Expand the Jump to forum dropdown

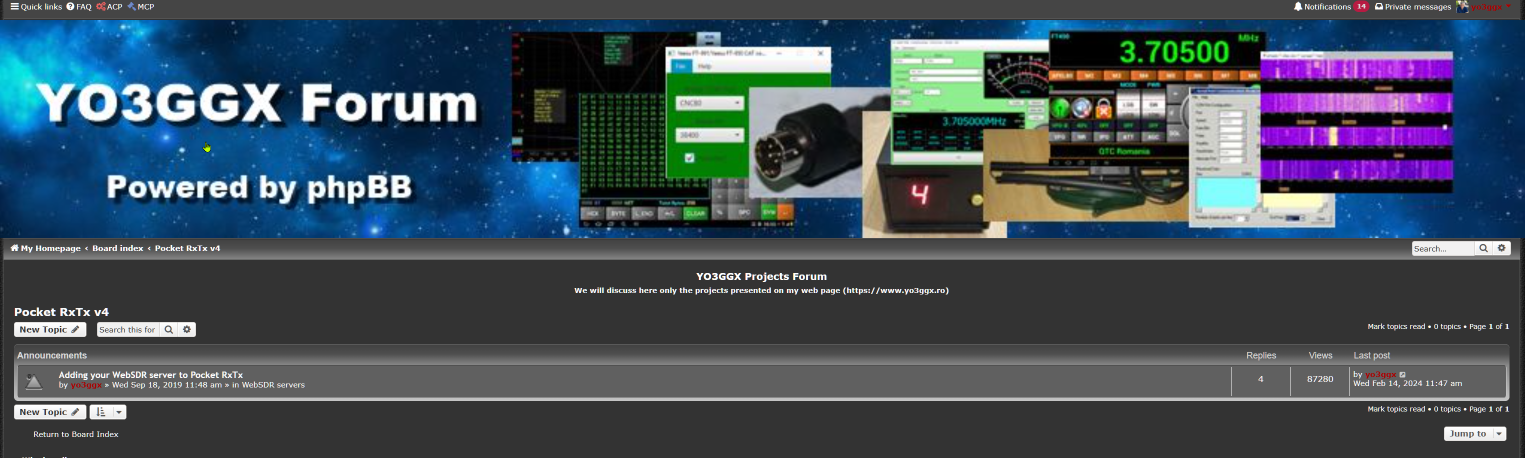[x=1474, y=433]
